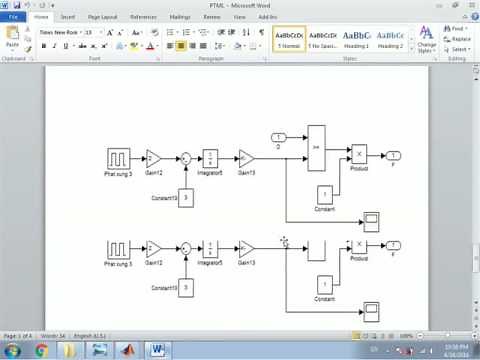
Task: Click the Find button
Action: click(x=455, y=29)
